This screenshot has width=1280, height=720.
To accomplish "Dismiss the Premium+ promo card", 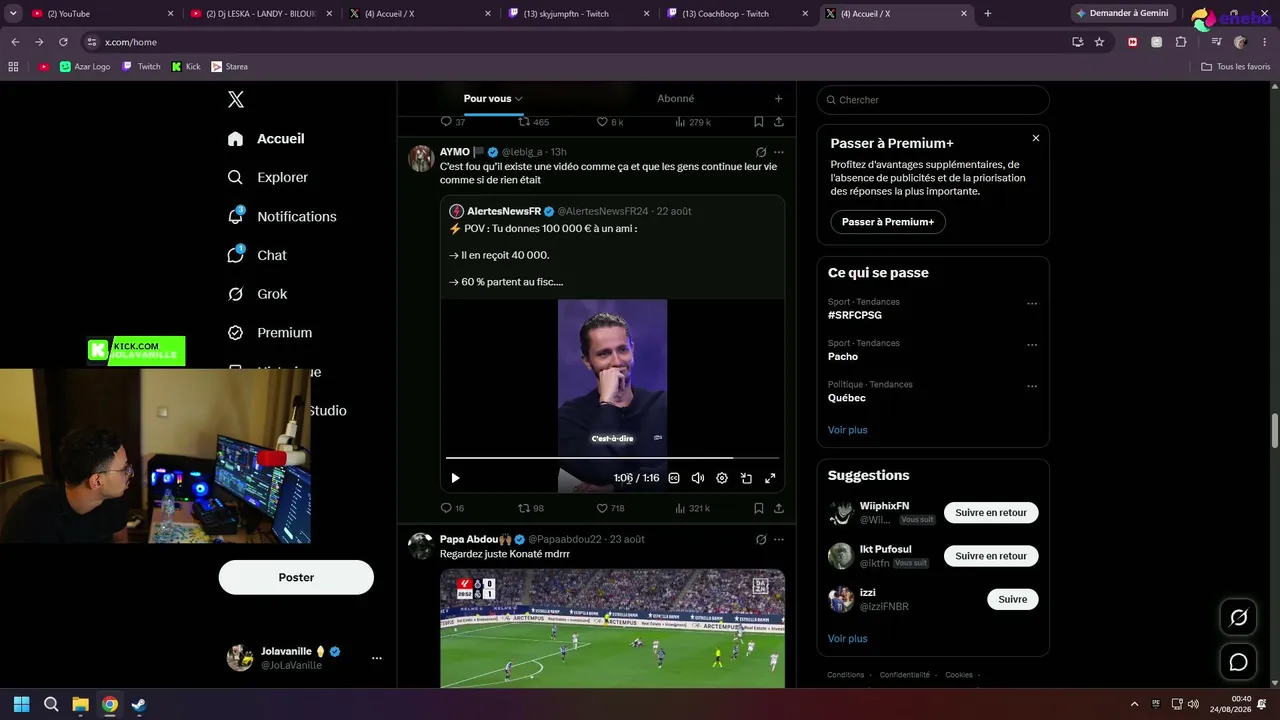I will click(1036, 138).
